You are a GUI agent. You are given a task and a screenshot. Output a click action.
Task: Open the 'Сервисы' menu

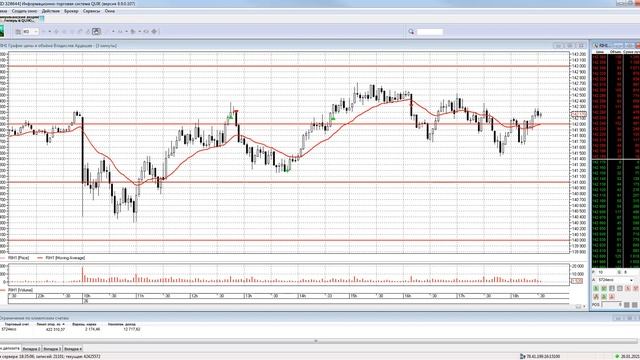[91, 11]
